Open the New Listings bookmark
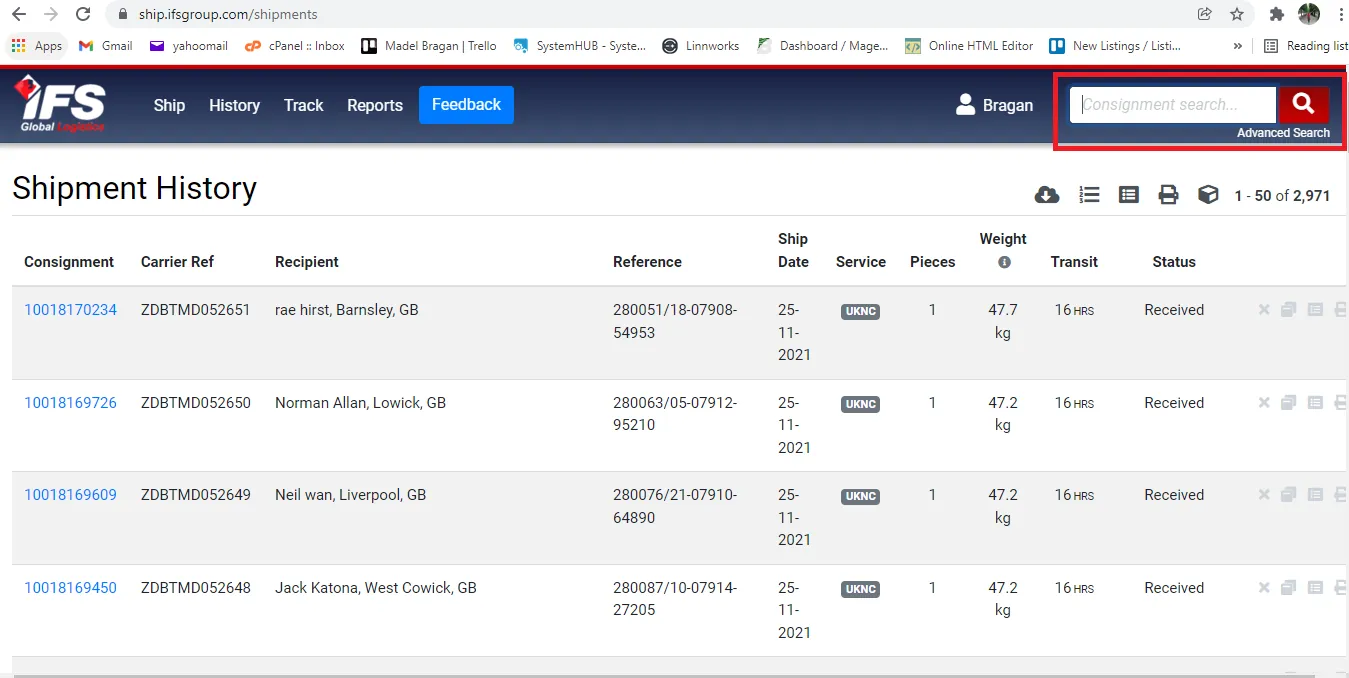The image size is (1349, 678). (1115, 46)
